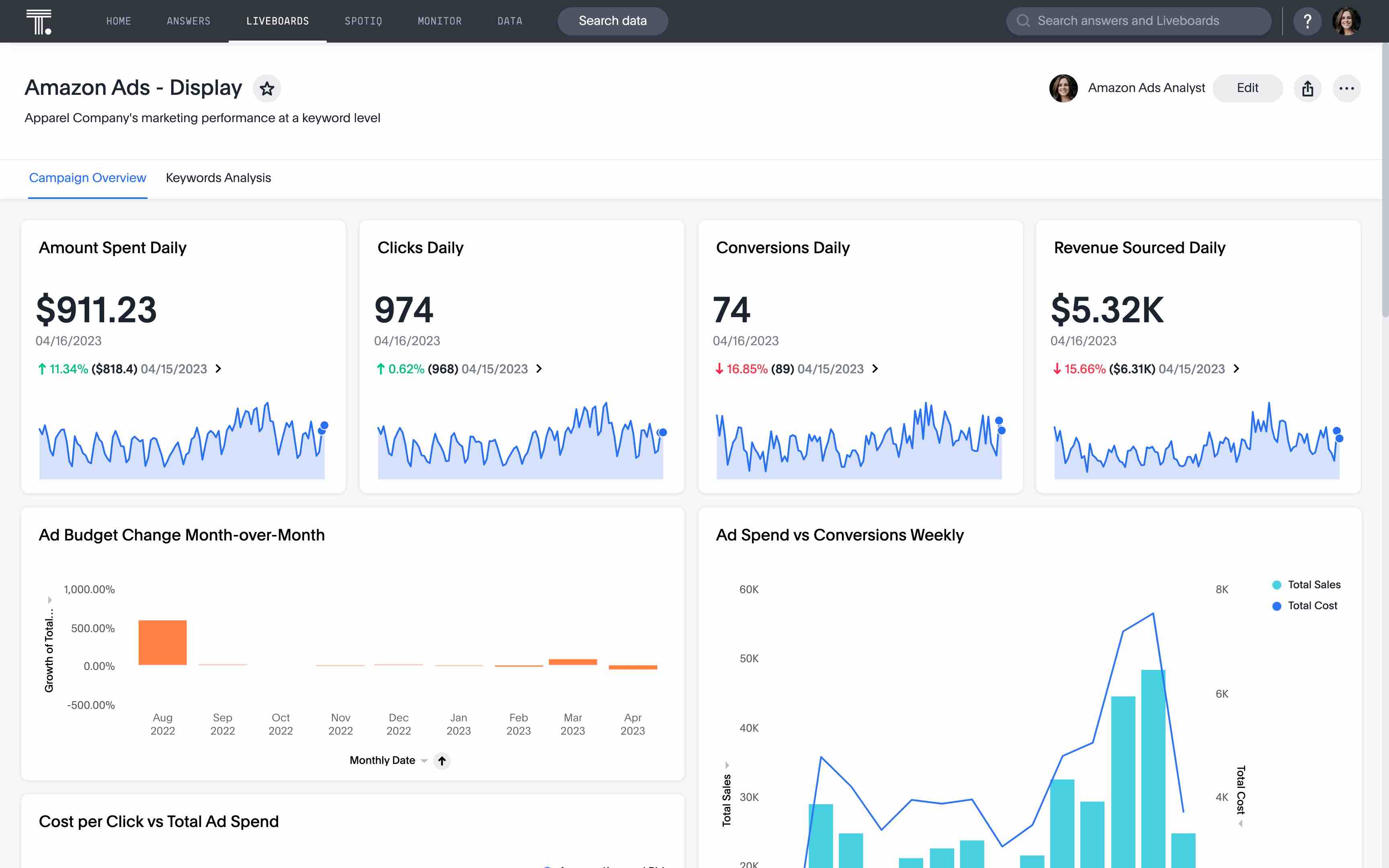
Task: Click the ThoughtSpot logo icon
Action: pos(39,21)
